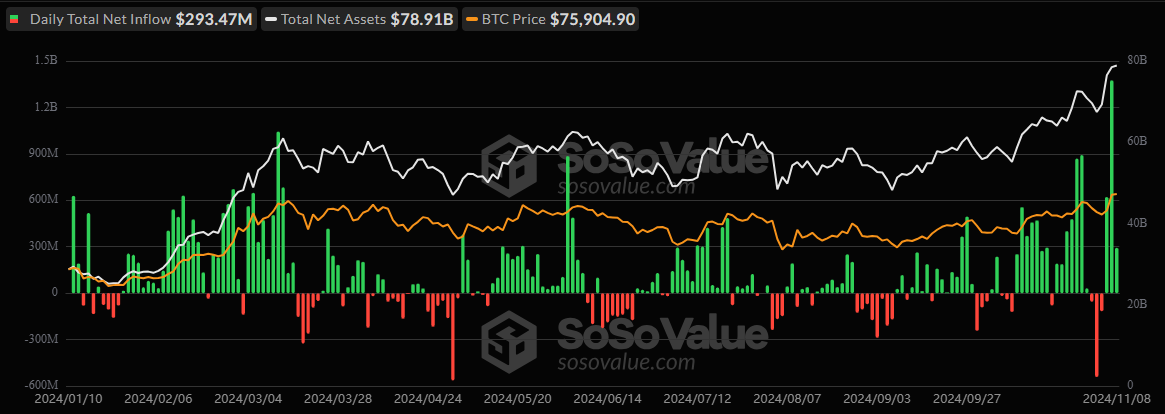The width and height of the screenshot is (1165, 414).
Task: Click the red-green inflow legend color marker
Action: click(14, 20)
